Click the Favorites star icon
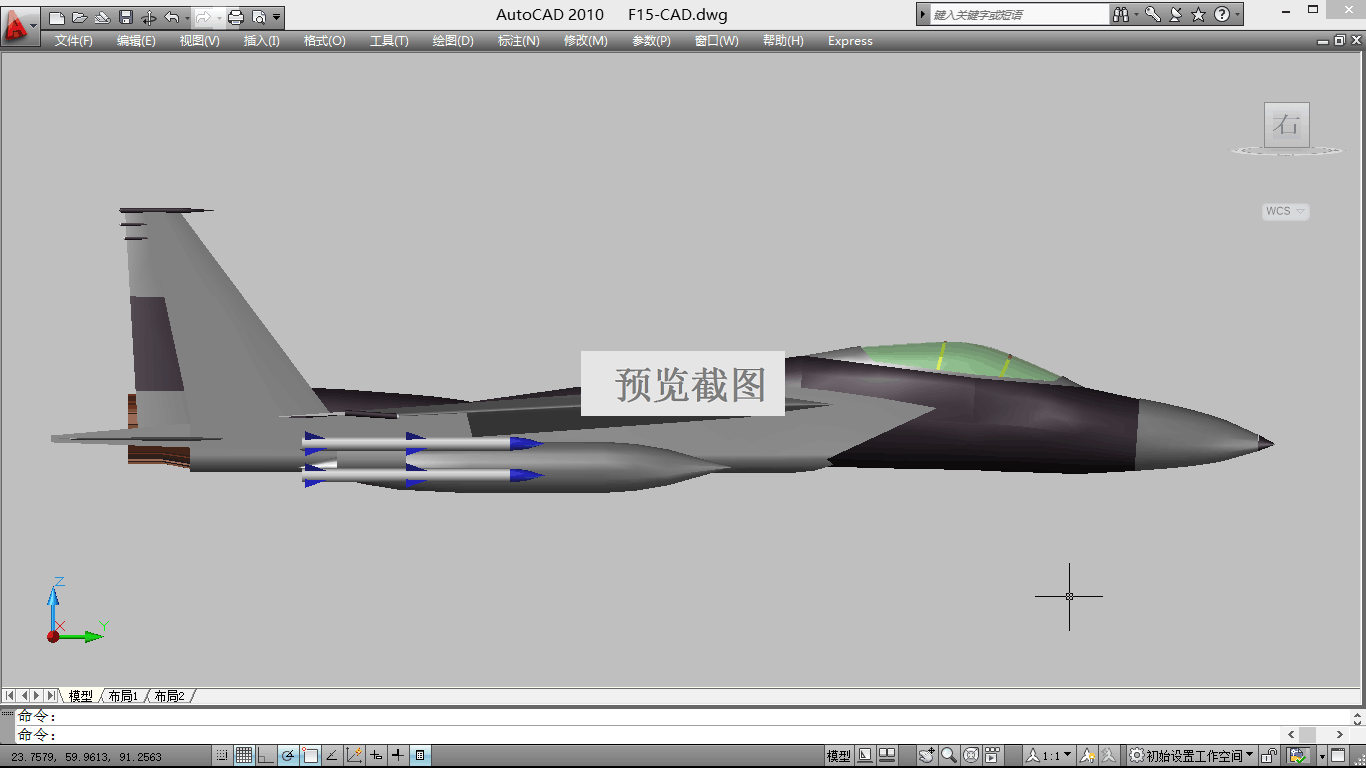 coord(1198,15)
